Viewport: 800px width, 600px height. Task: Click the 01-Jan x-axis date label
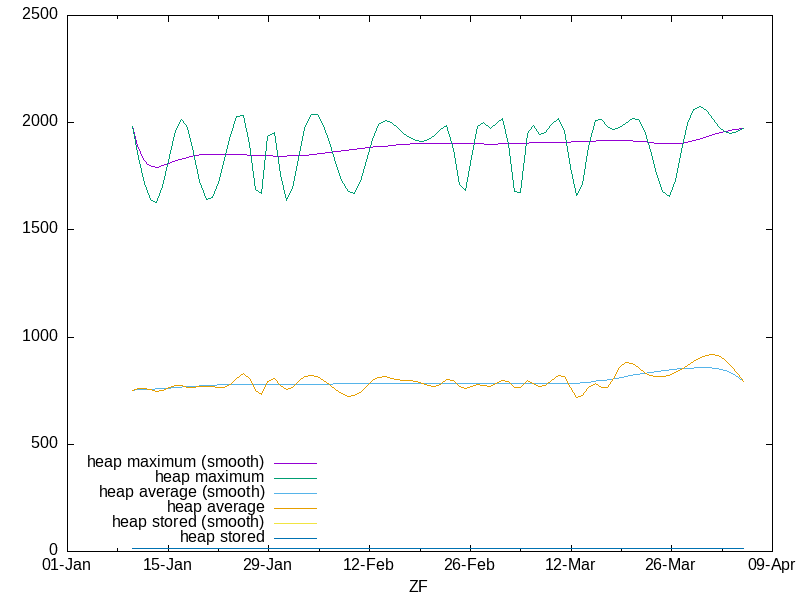66,565
